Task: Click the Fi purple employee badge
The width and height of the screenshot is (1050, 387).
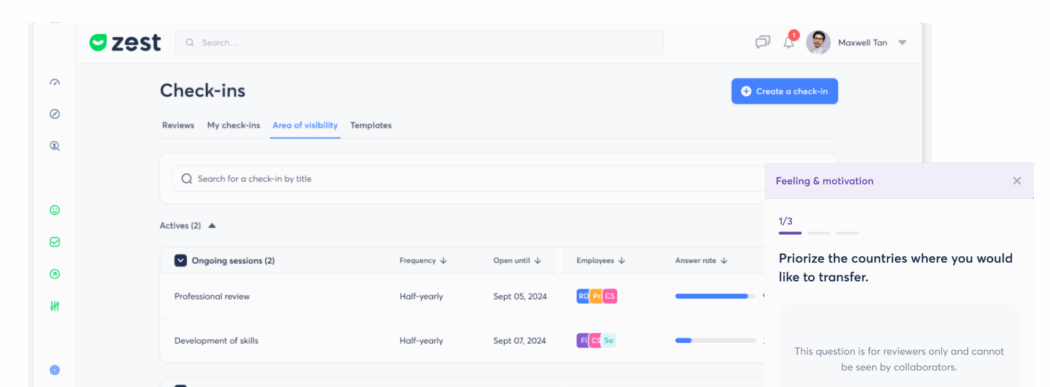Action: point(583,340)
